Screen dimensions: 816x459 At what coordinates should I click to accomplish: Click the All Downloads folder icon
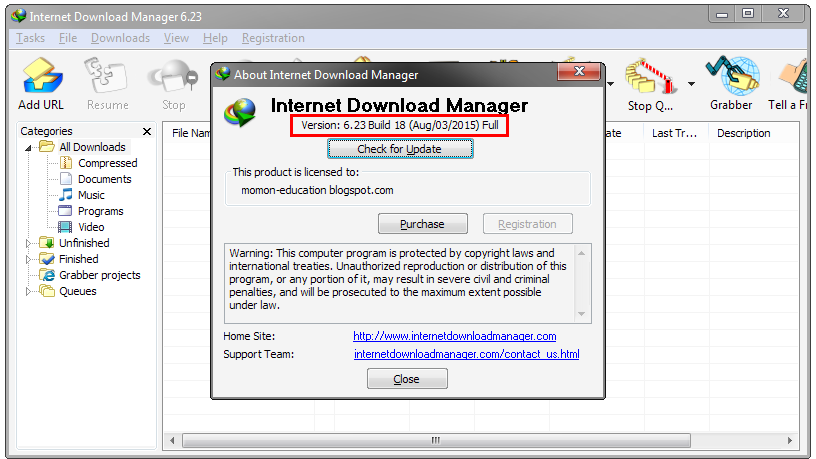click(47, 147)
